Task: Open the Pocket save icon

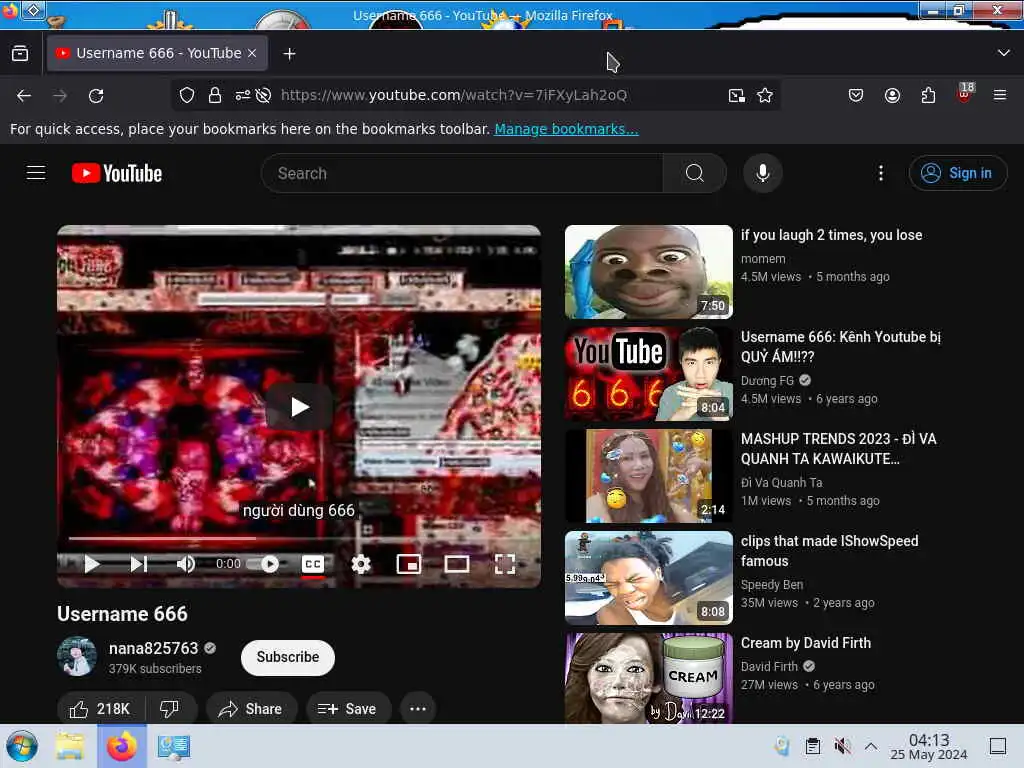Action: 856,95
